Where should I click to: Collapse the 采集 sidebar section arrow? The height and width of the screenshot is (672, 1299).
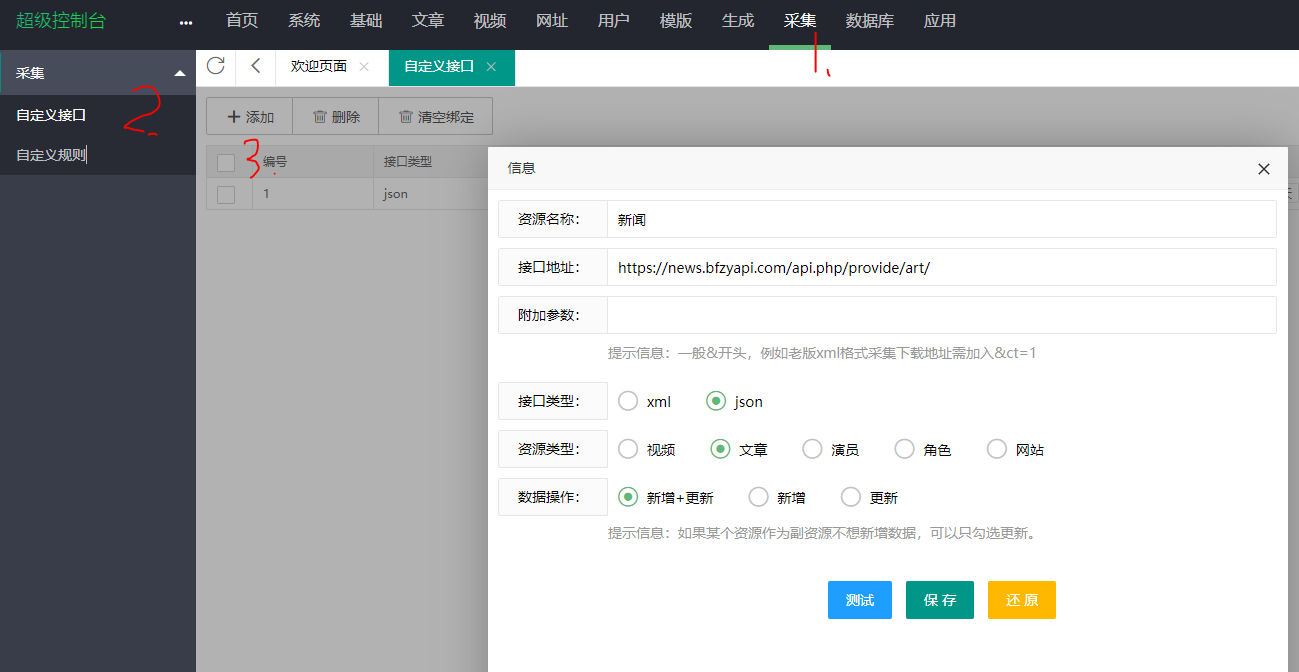180,72
